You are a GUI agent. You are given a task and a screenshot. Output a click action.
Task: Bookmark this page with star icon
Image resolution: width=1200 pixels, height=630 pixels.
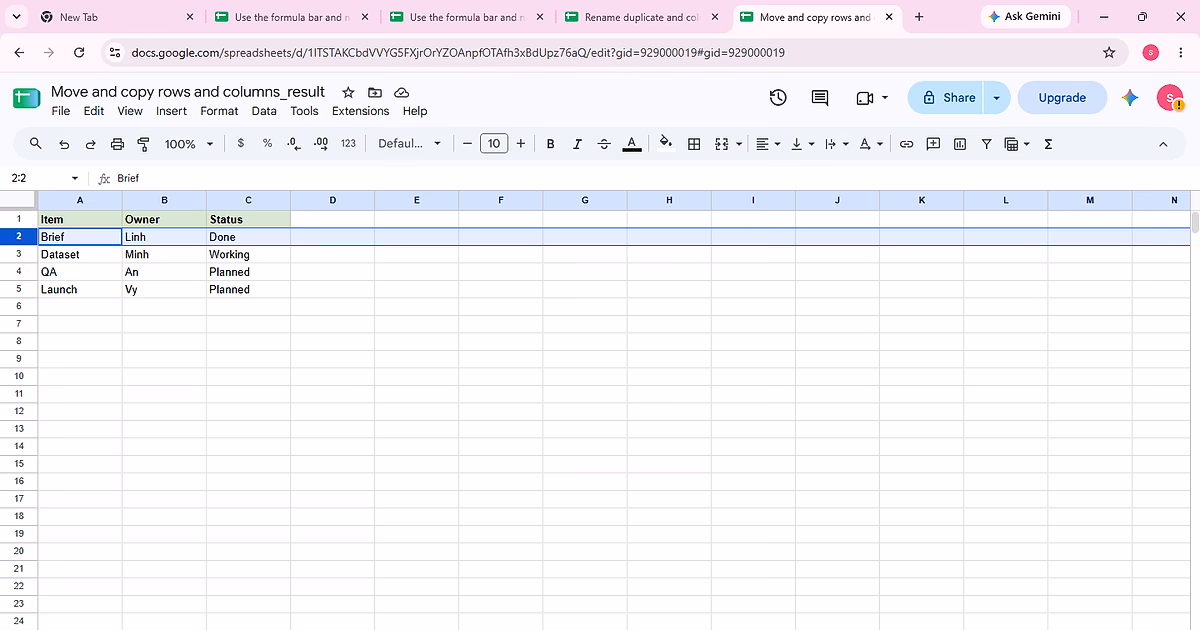tap(1108, 52)
